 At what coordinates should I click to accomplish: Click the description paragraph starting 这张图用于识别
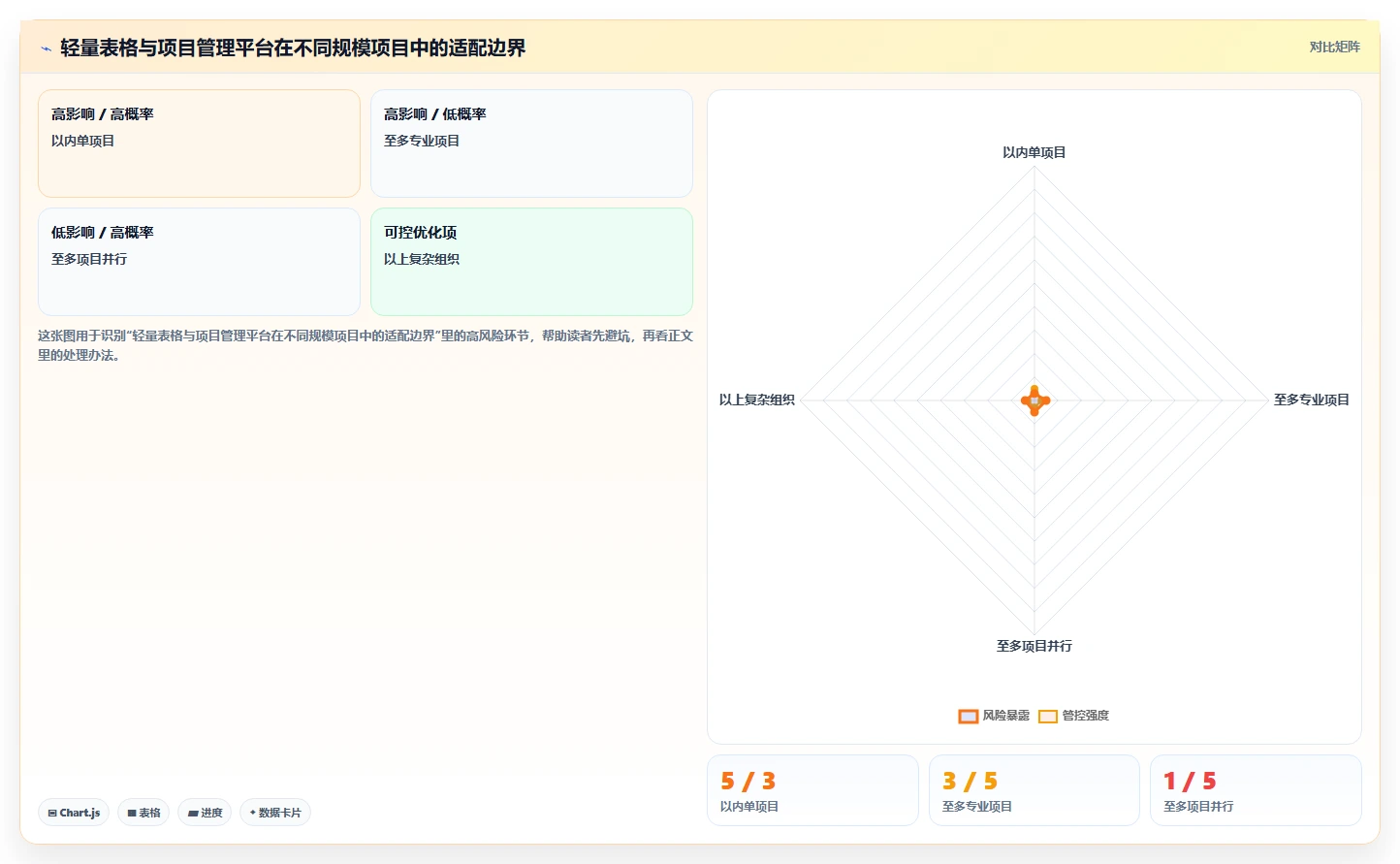pos(366,345)
